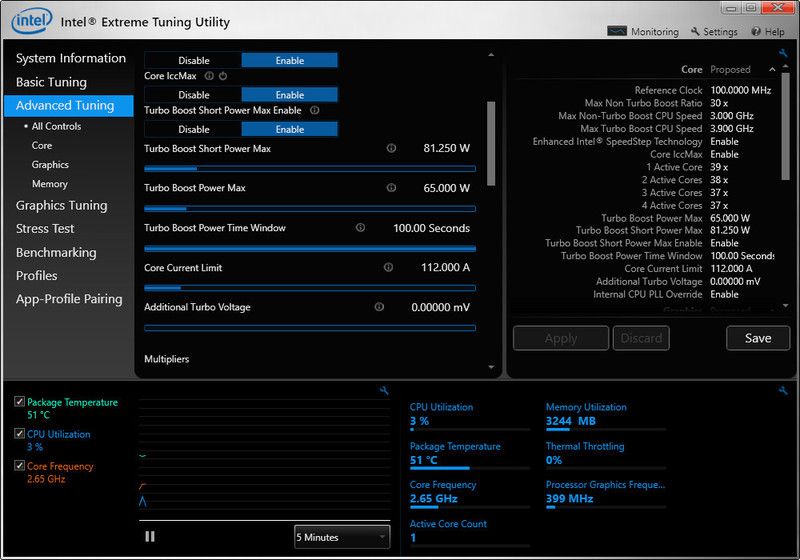Click the Core IccMax power reset icon

tap(223, 76)
